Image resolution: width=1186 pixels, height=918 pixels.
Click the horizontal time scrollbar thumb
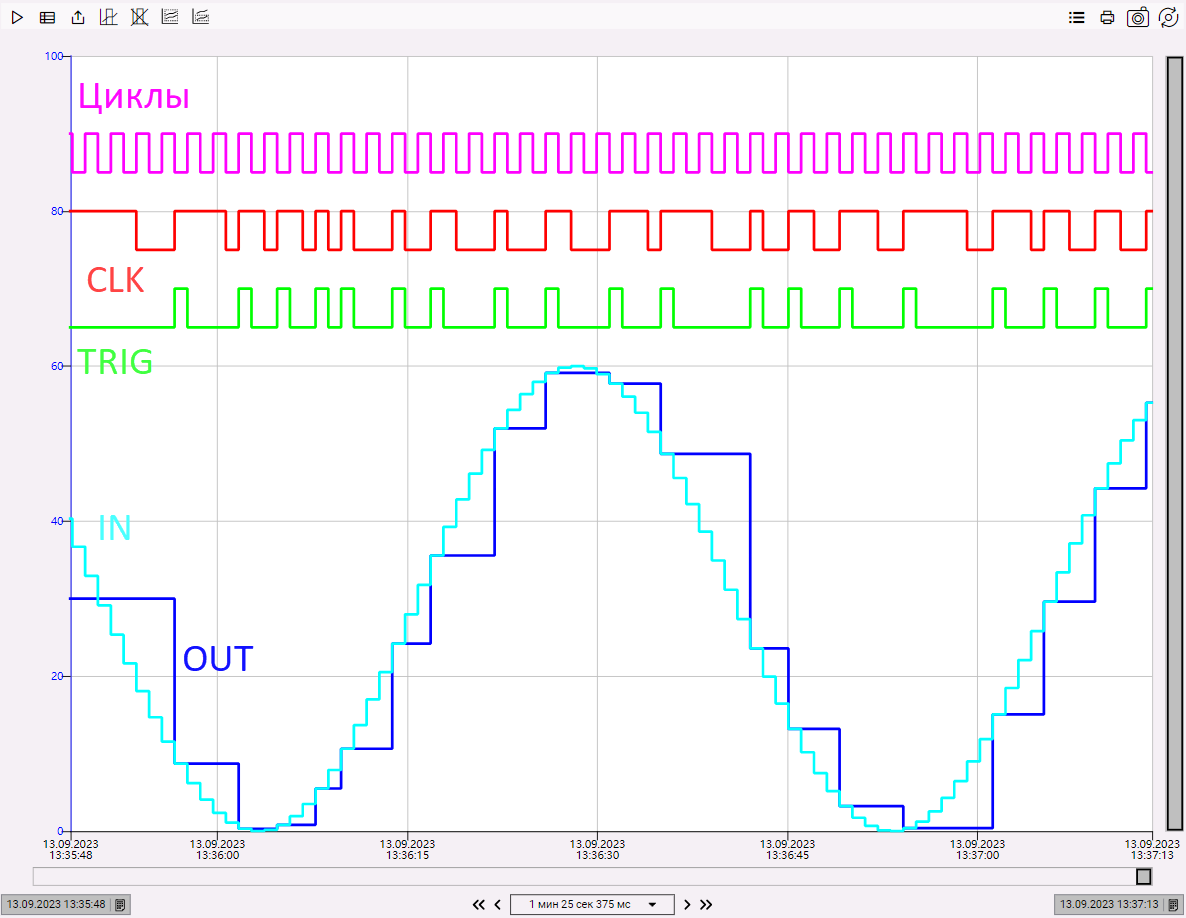(x=1143, y=876)
